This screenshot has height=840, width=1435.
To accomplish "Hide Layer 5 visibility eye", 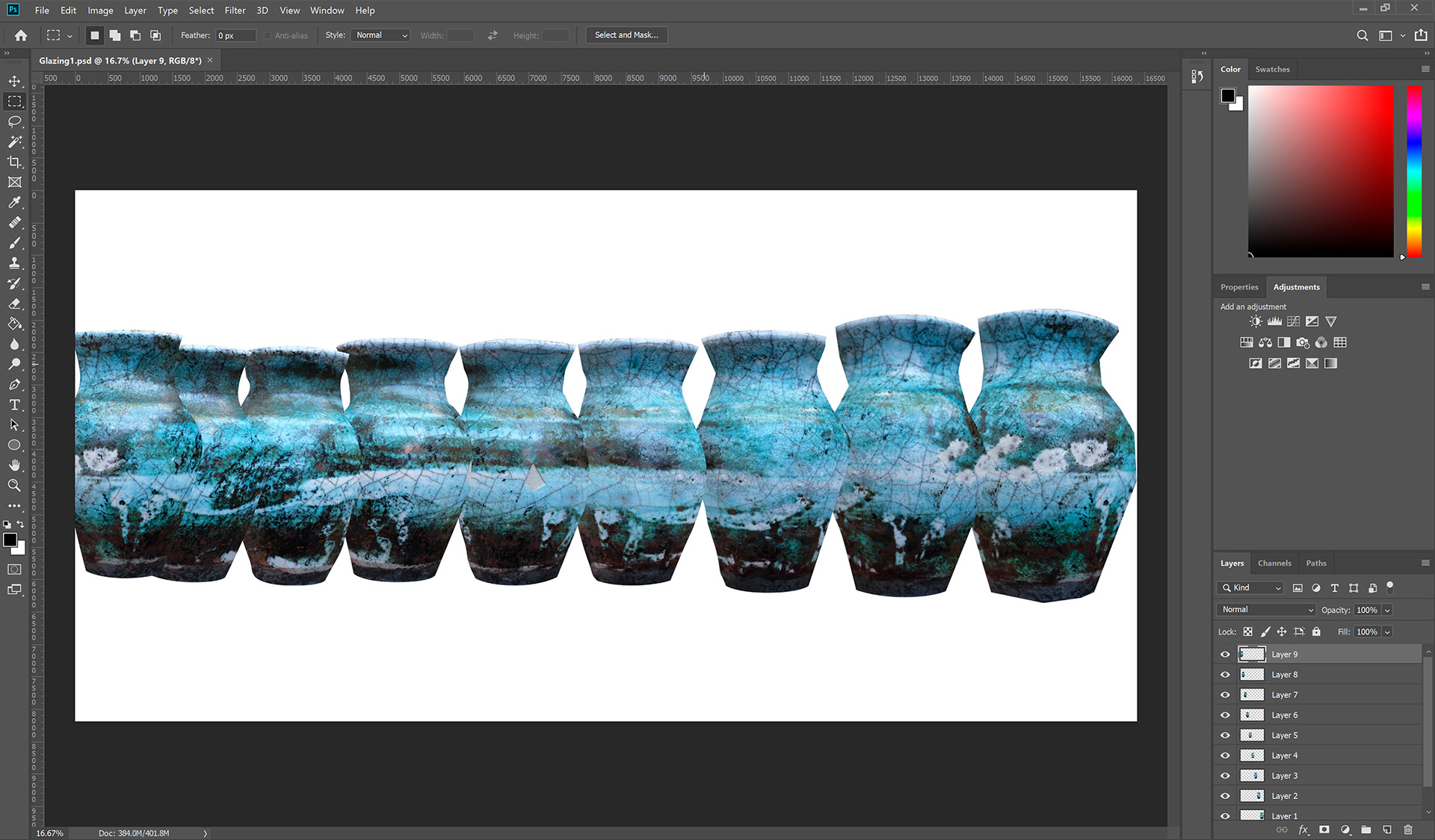I will [1225, 735].
